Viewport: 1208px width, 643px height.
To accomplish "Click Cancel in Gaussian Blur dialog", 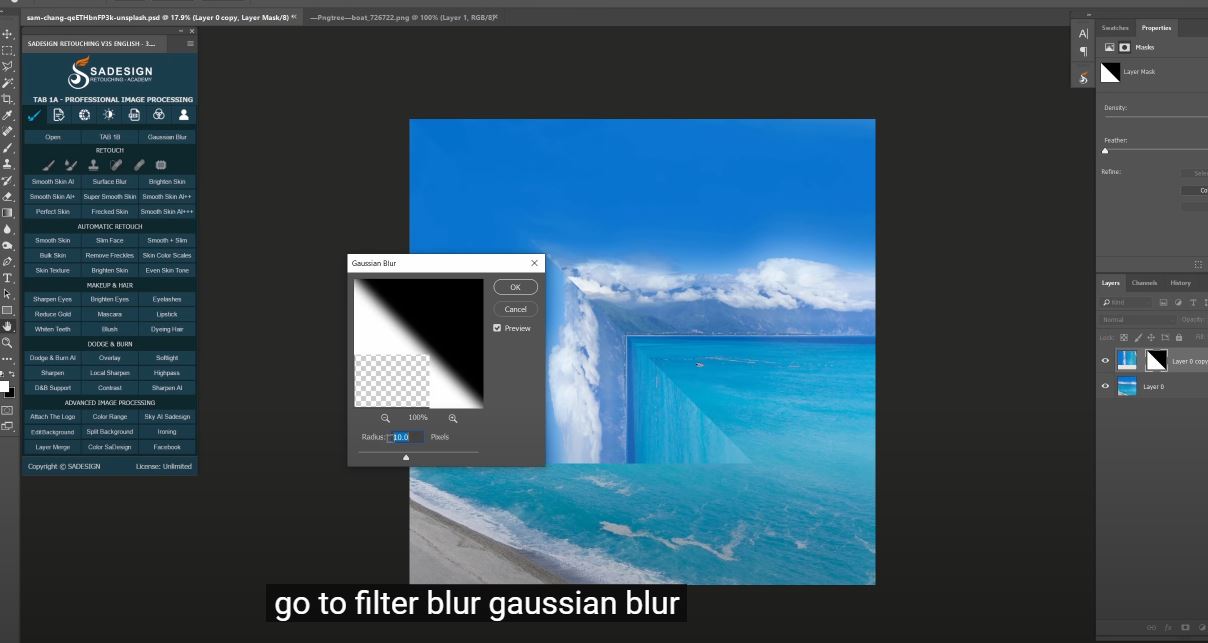I will [515, 309].
